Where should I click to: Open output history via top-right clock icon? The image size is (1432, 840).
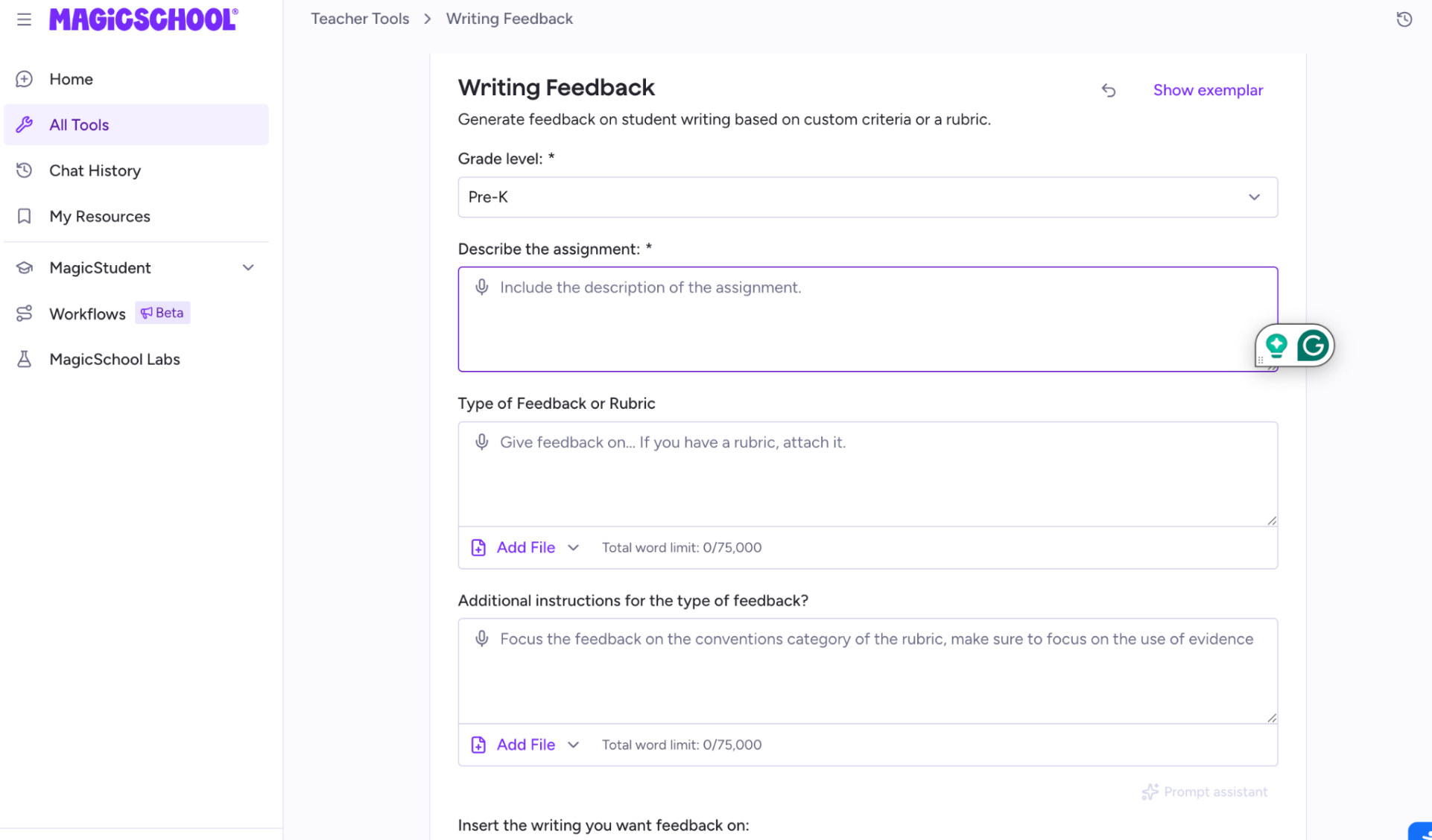click(x=1404, y=19)
